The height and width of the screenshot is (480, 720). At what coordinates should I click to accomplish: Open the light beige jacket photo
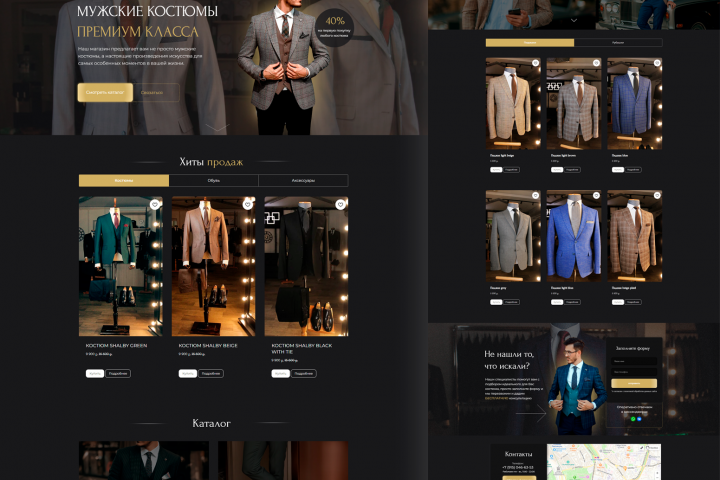513,103
